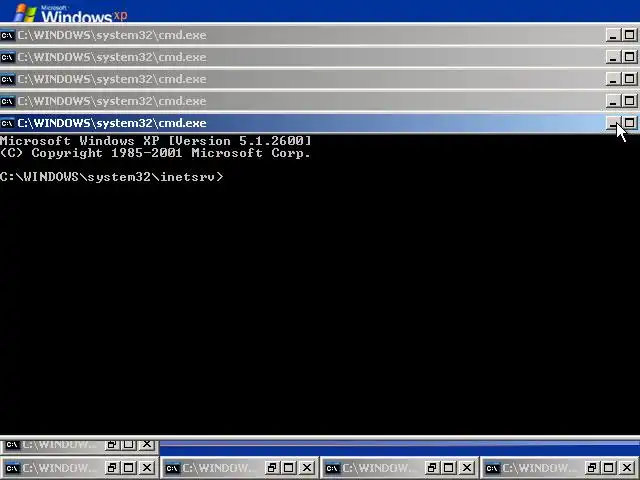Maximize the third cmd.exe window from top

click(629, 79)
